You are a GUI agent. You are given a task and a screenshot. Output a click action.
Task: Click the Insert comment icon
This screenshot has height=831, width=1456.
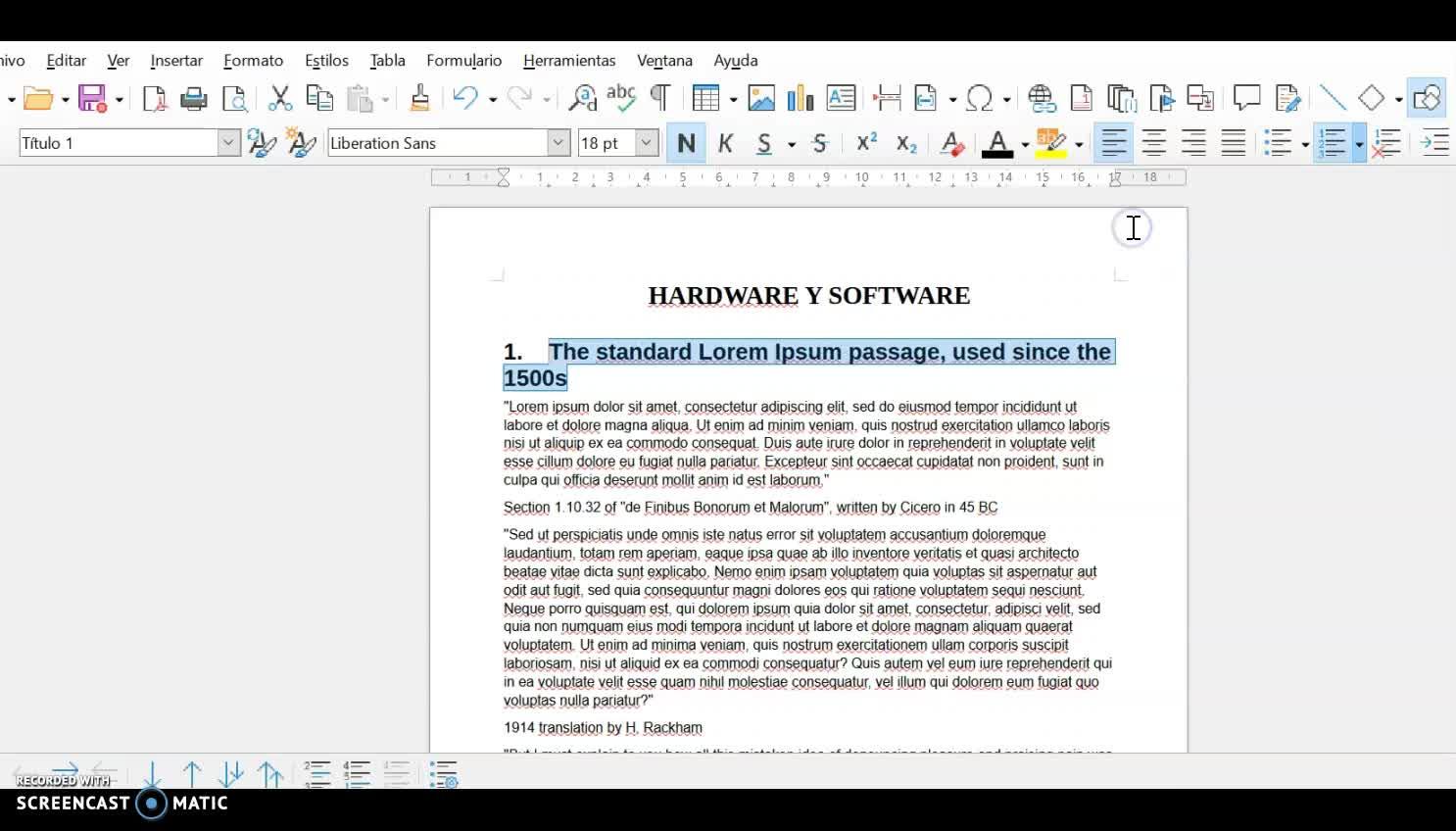pos(1246,98)
